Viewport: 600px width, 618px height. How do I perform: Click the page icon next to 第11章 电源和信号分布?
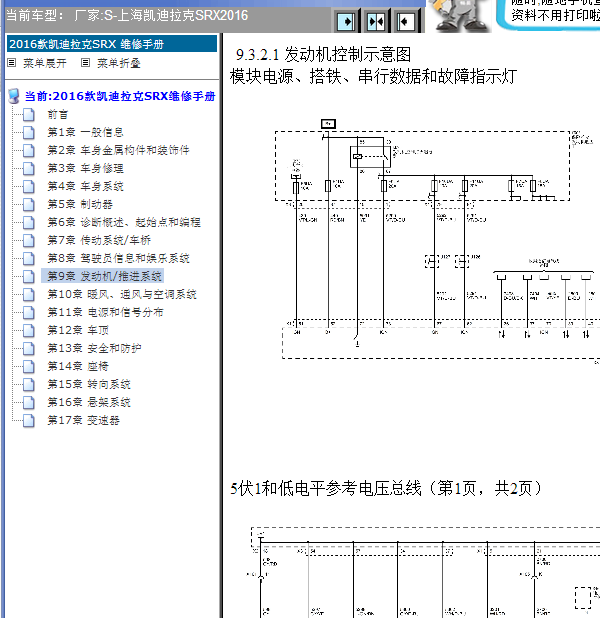29,313
